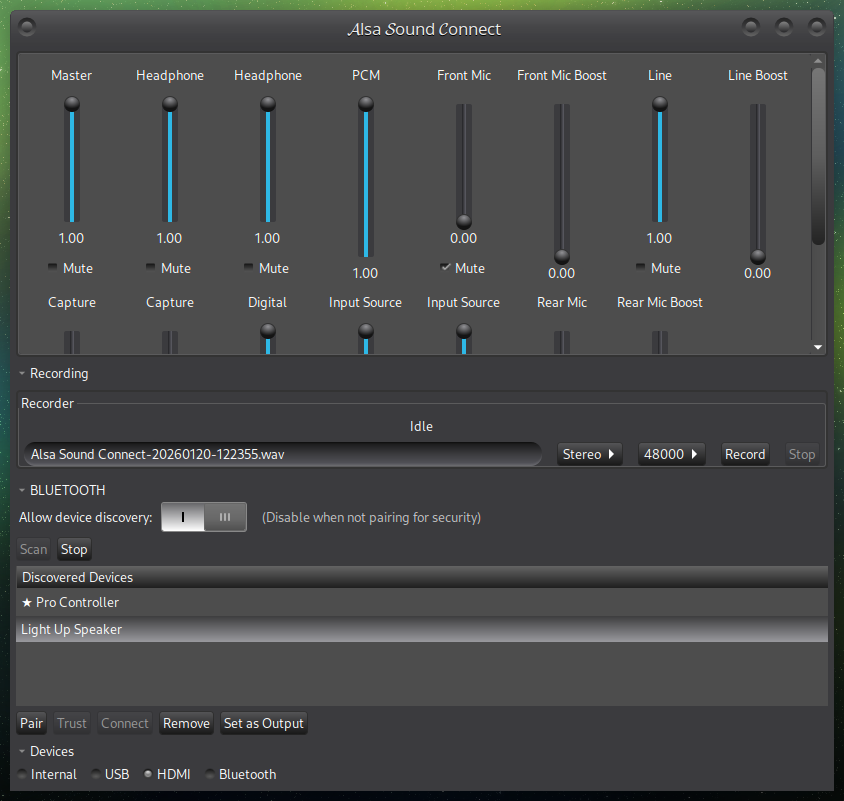Collapse the BLUETOOTH section
The image size is (844, 801).
point(23,491)
